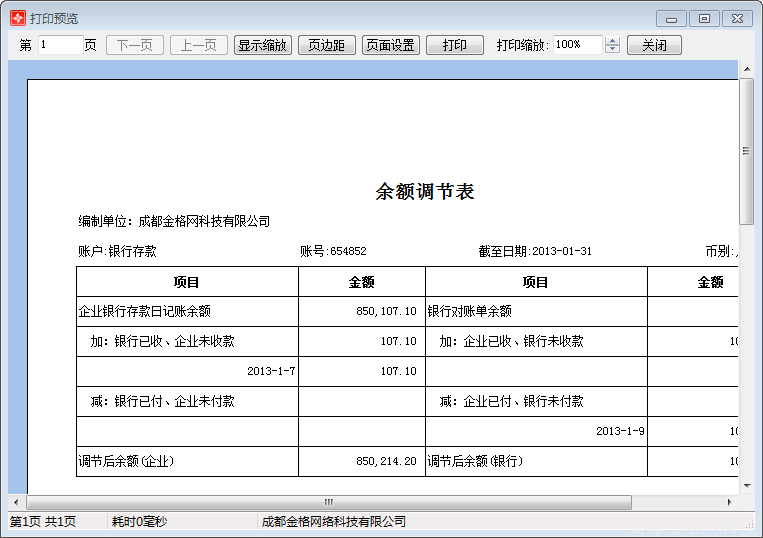Click the page number input field

(60, 45)
